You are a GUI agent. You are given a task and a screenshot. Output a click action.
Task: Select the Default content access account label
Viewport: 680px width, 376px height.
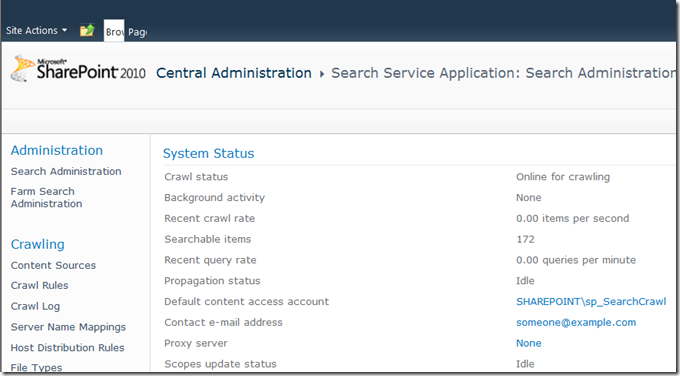246,302
